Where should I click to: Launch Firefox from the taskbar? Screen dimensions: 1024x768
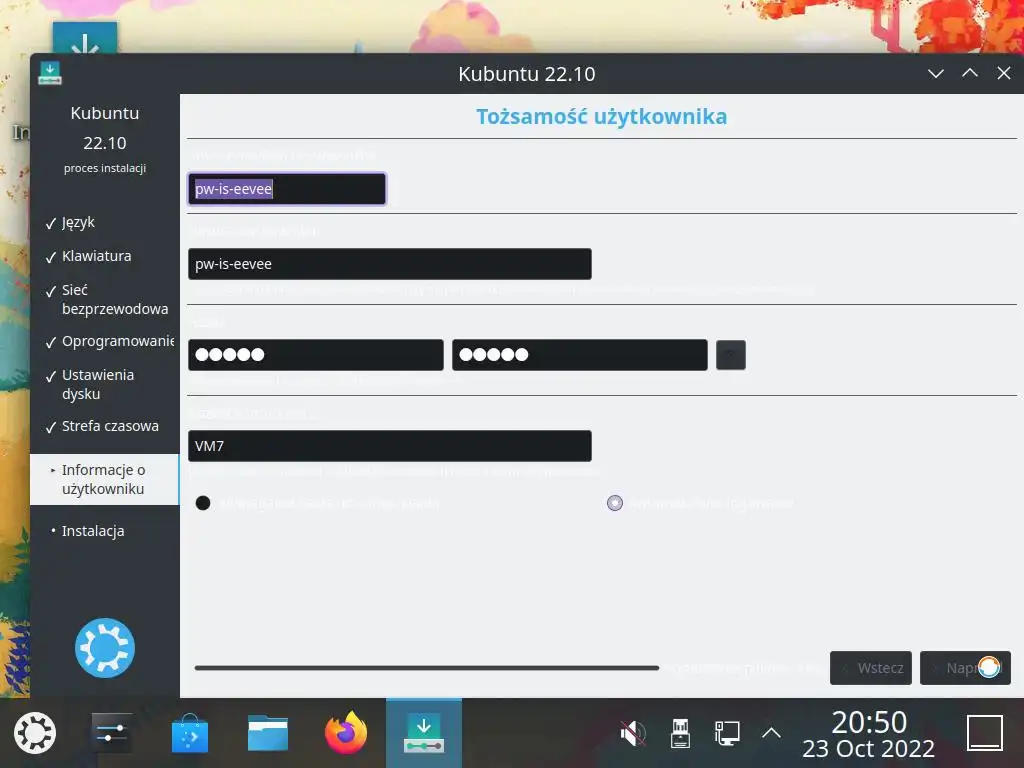click(346, 732)
